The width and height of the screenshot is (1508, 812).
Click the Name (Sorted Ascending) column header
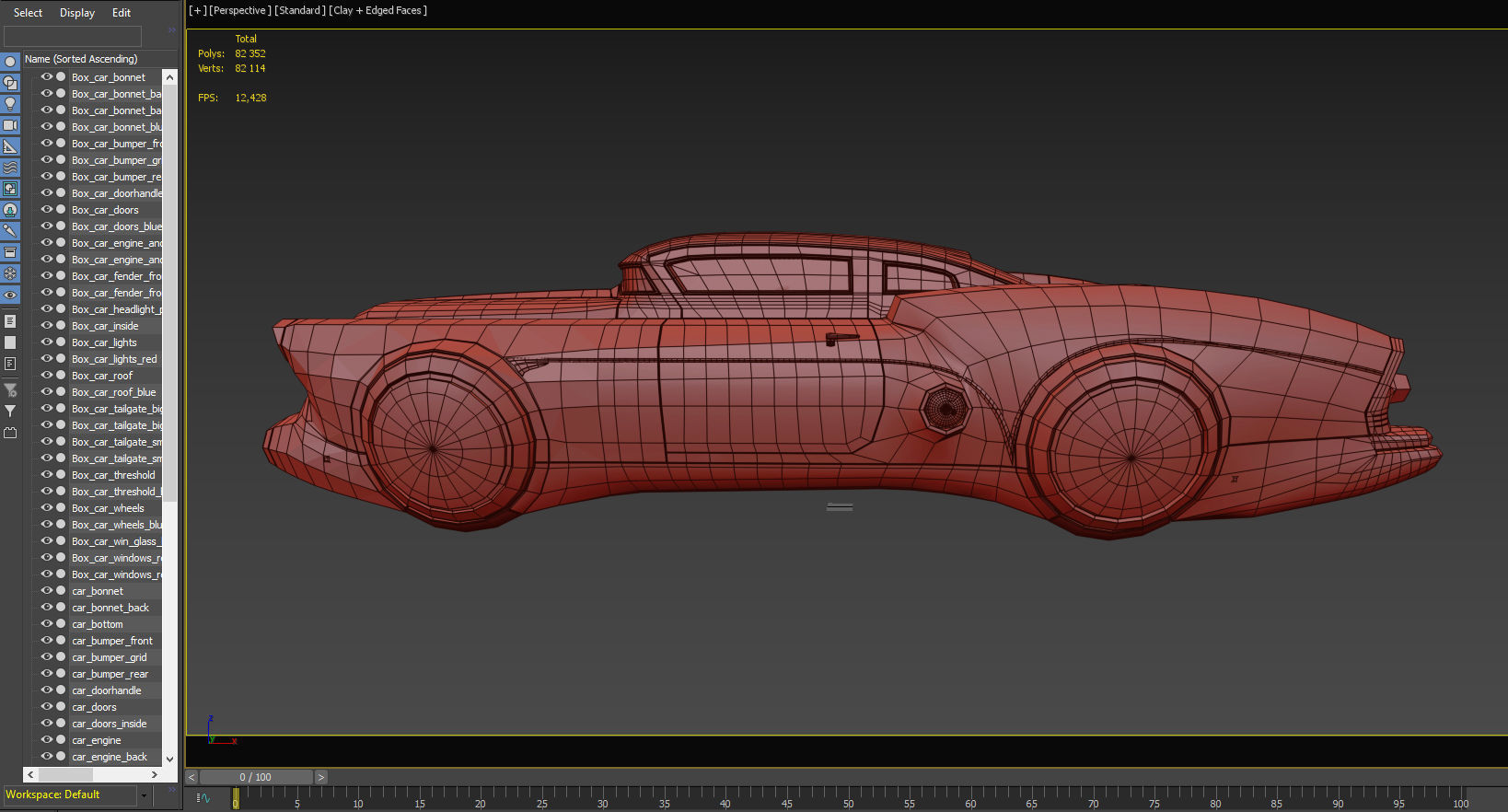pyautogui.click(x=99, y=59)
